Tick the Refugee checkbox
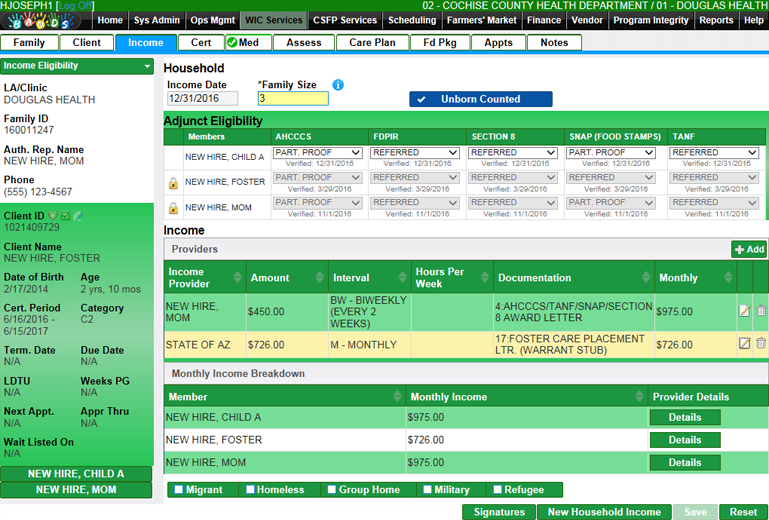This screenshot has height=520, width=769. [x=499, y=490]
